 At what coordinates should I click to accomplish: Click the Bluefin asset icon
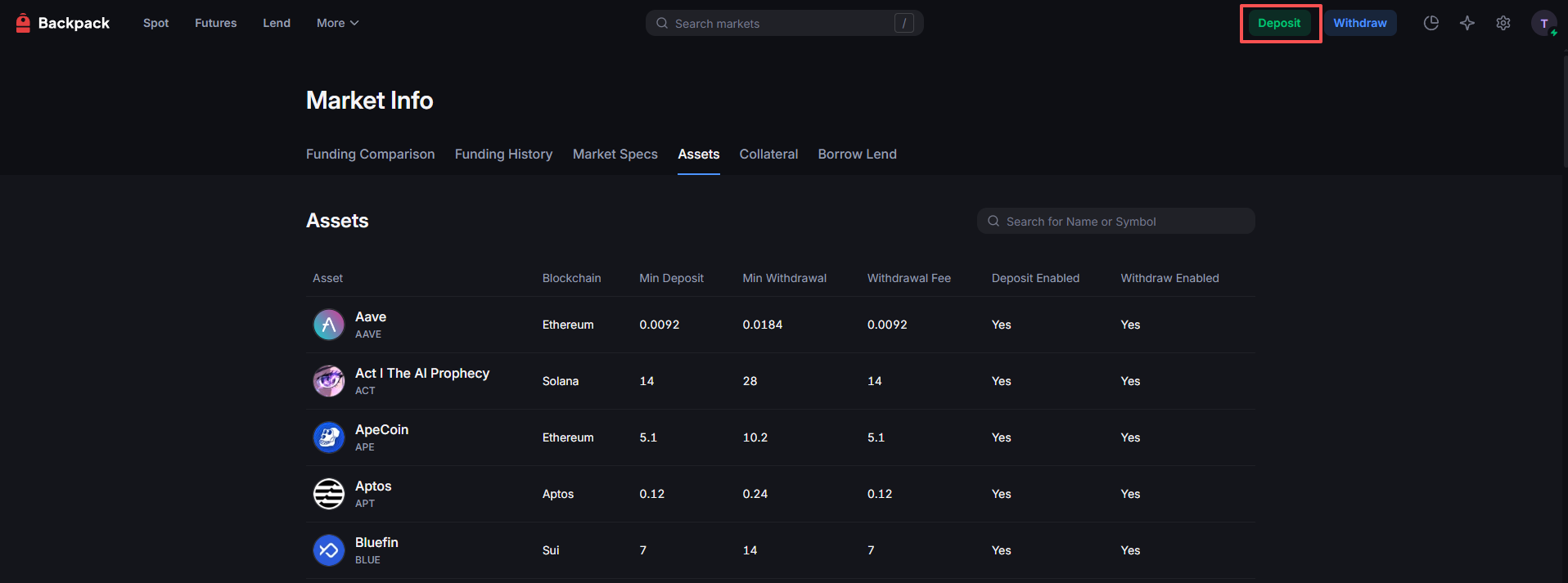329,550
